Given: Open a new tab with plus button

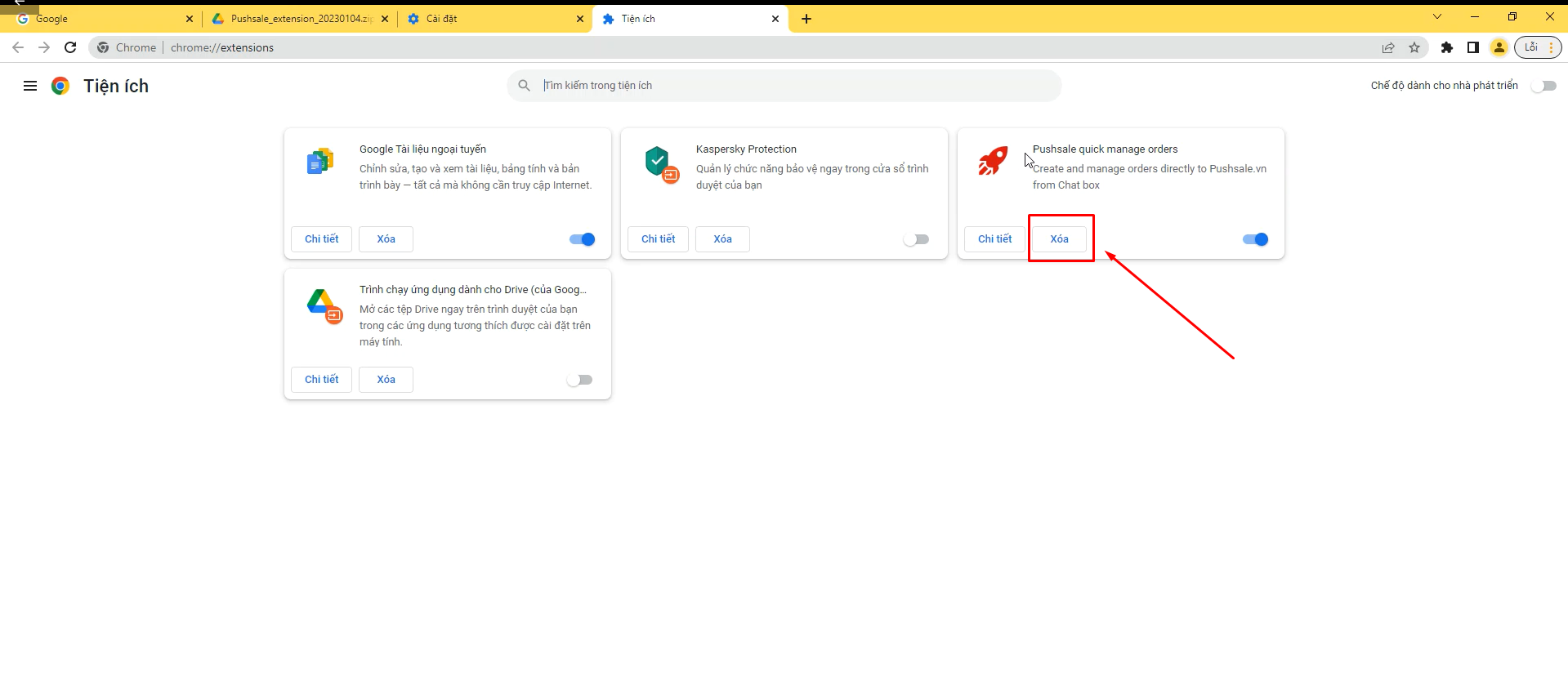Looking at the screenshot, I should pyautogui.click(x=806, y=19).
